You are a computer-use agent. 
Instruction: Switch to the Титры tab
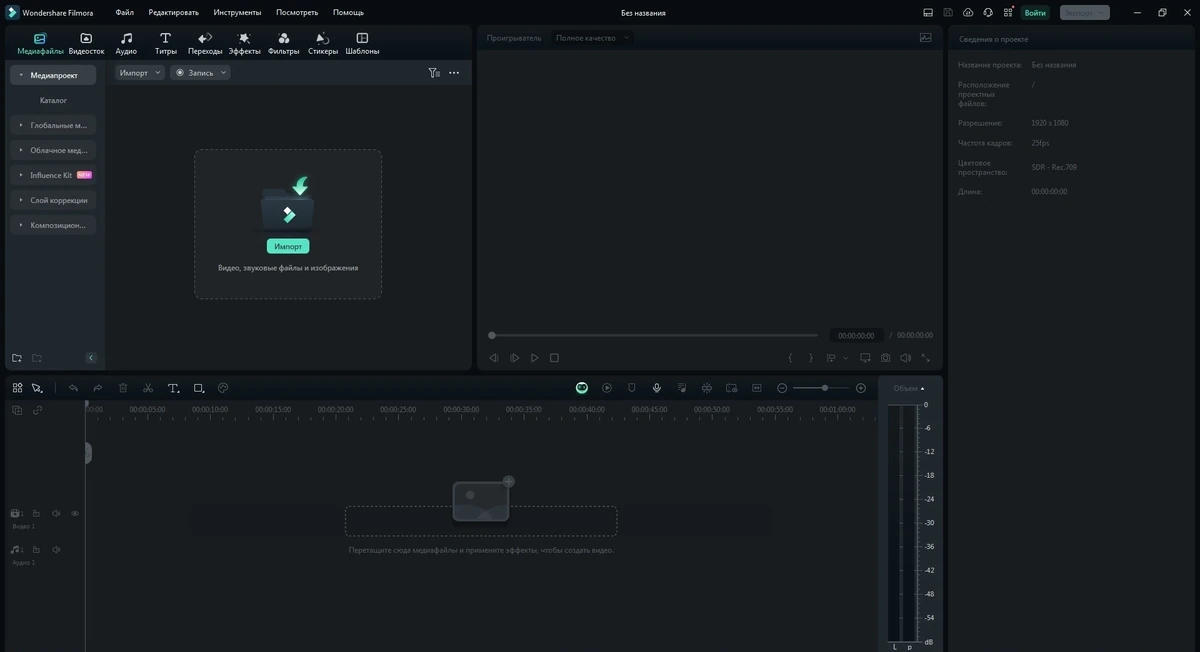point(165,44)
